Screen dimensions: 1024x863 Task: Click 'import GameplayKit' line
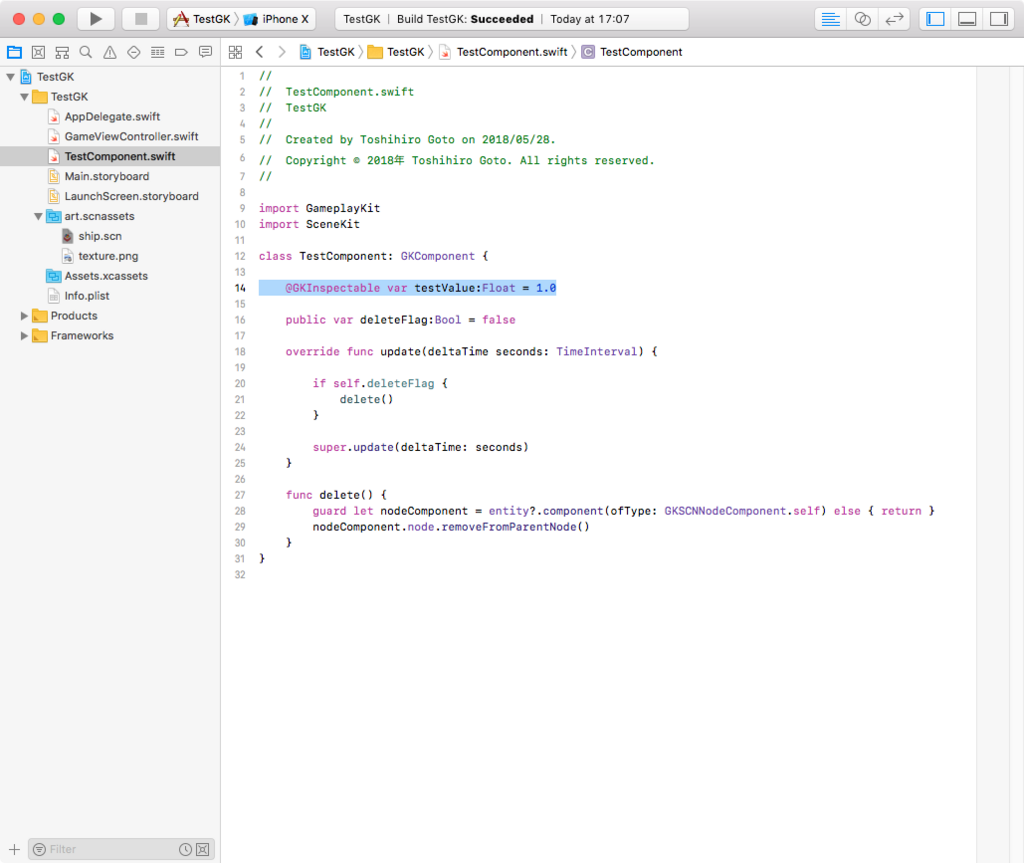tap(319, 208)
